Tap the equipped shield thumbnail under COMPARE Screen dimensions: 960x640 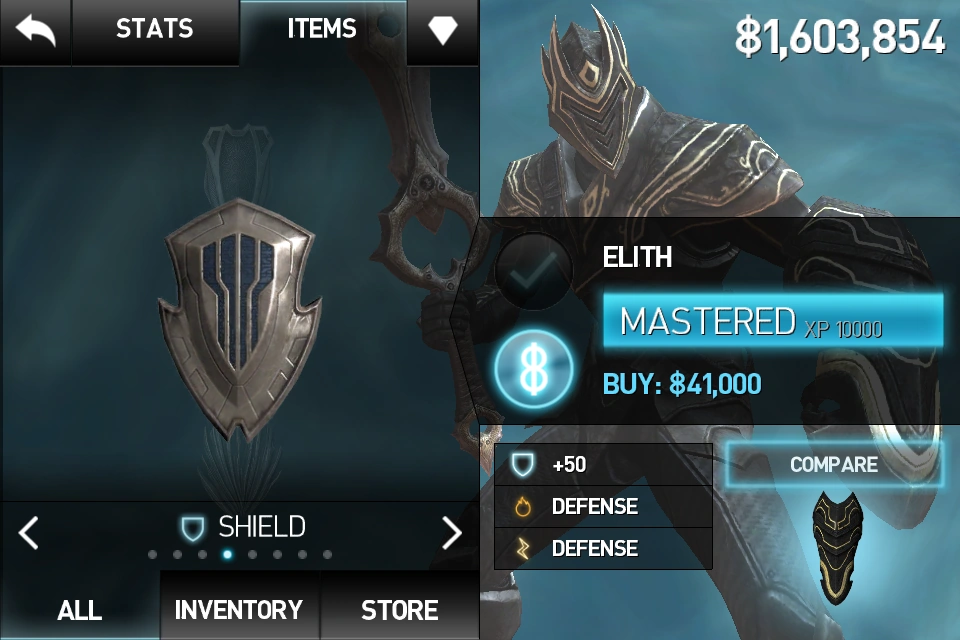pos(836,547)
